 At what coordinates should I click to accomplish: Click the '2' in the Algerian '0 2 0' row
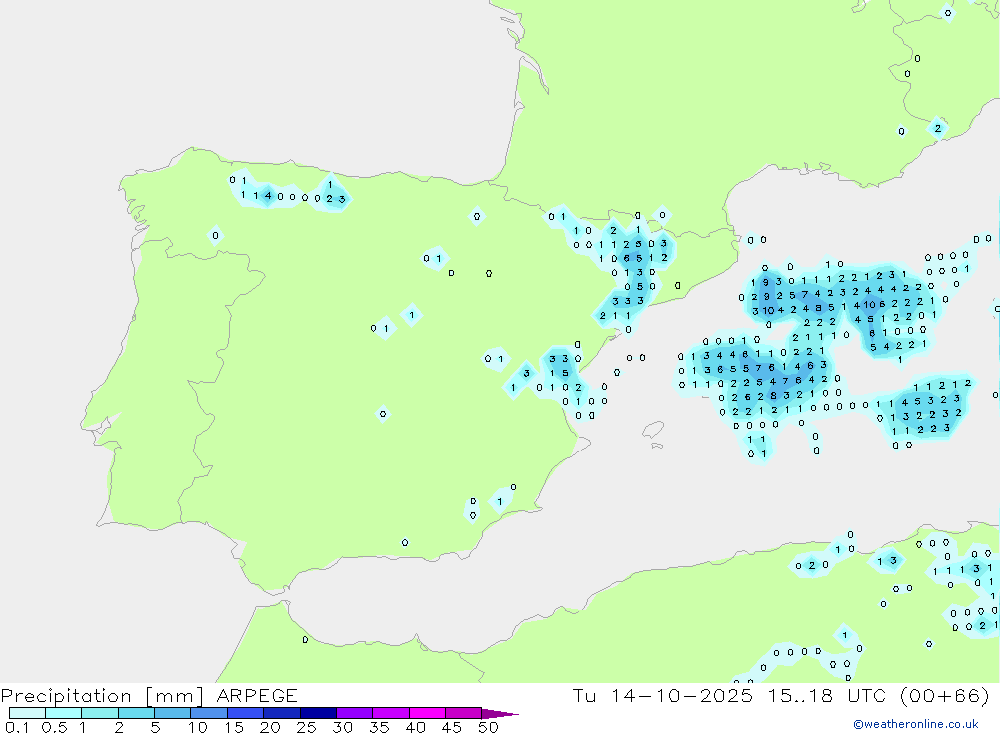click(812, 565)
